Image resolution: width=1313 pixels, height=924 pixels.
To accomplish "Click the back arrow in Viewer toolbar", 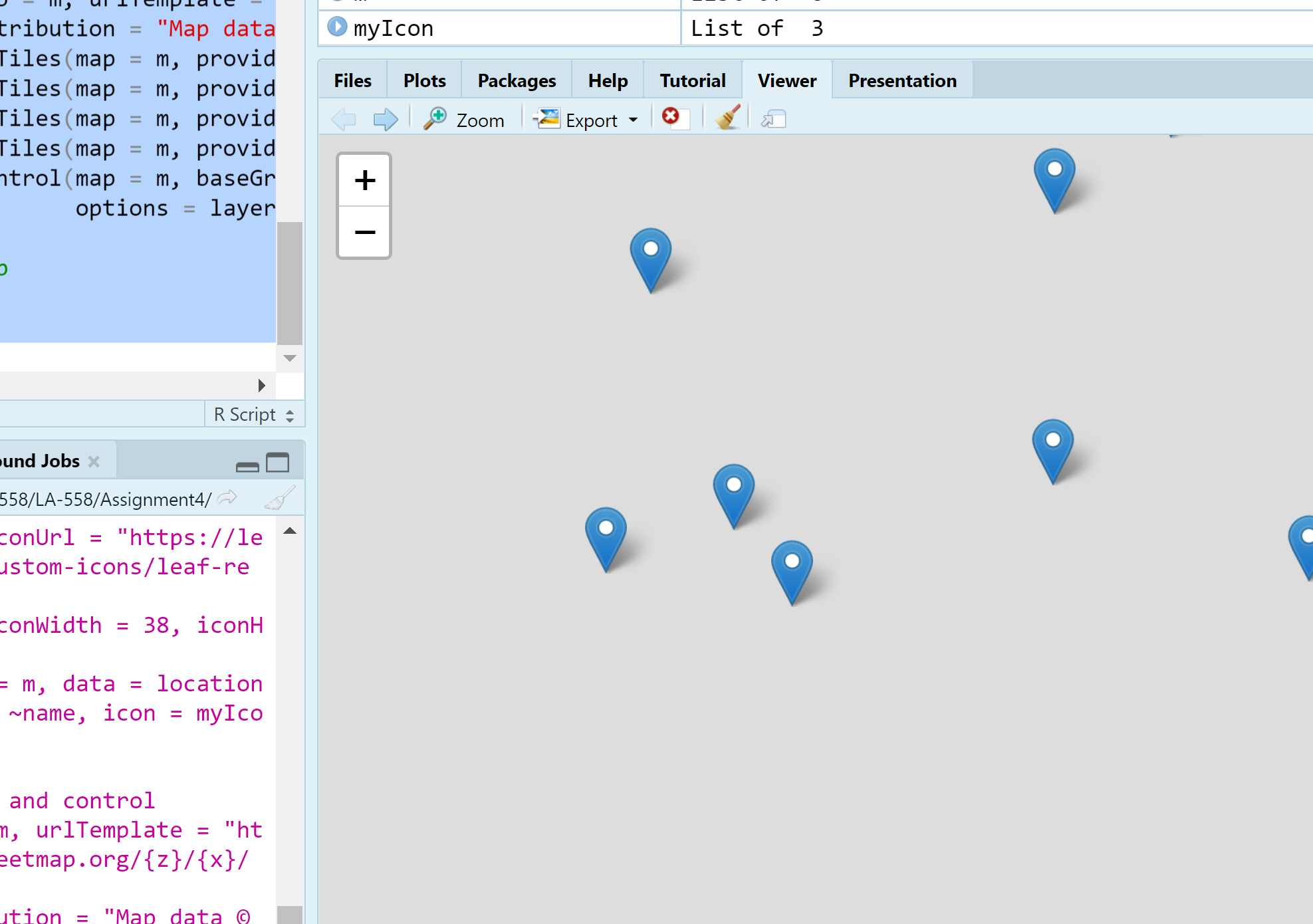I will pyautogui.click(x=344, y=120).
